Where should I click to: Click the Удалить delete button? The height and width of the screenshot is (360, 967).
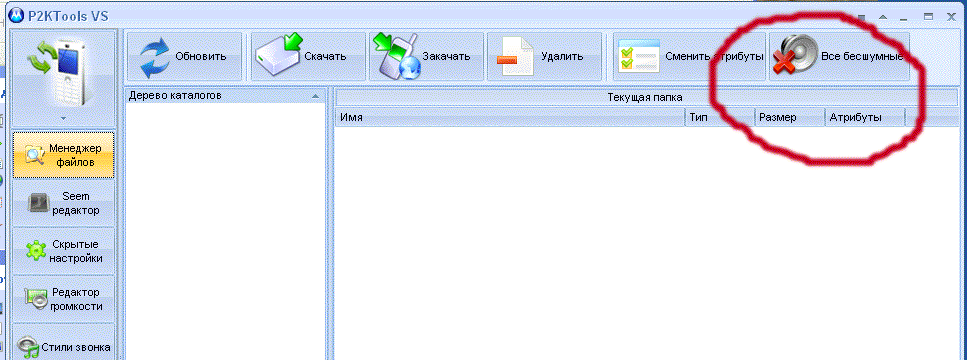click(544, 56)
